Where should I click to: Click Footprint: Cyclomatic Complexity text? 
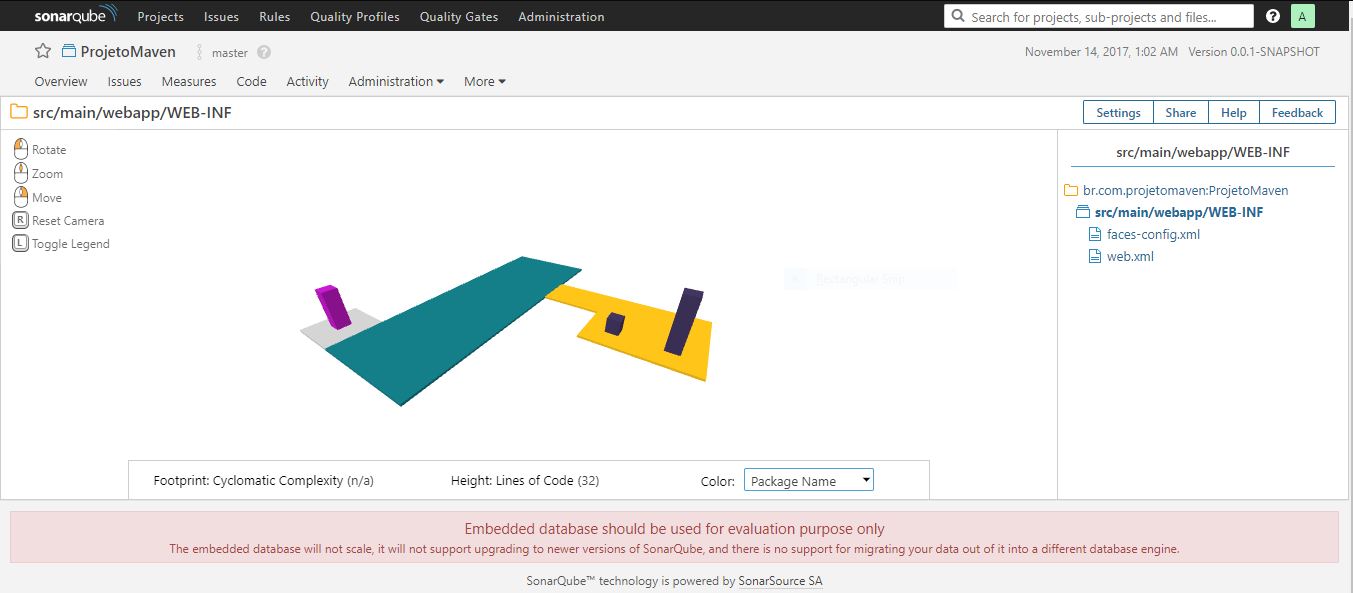(263, 480)
